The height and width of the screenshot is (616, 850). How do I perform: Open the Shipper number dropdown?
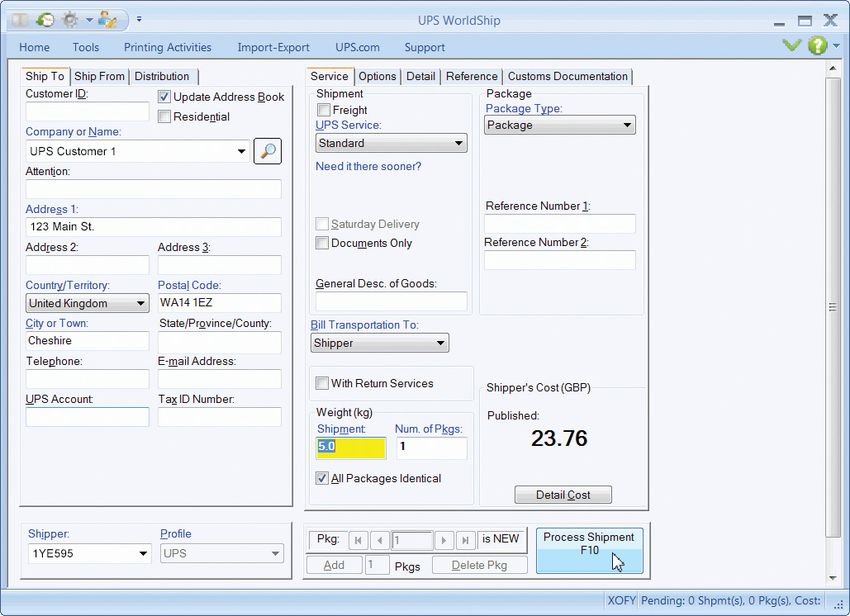(x=143, y=554)
